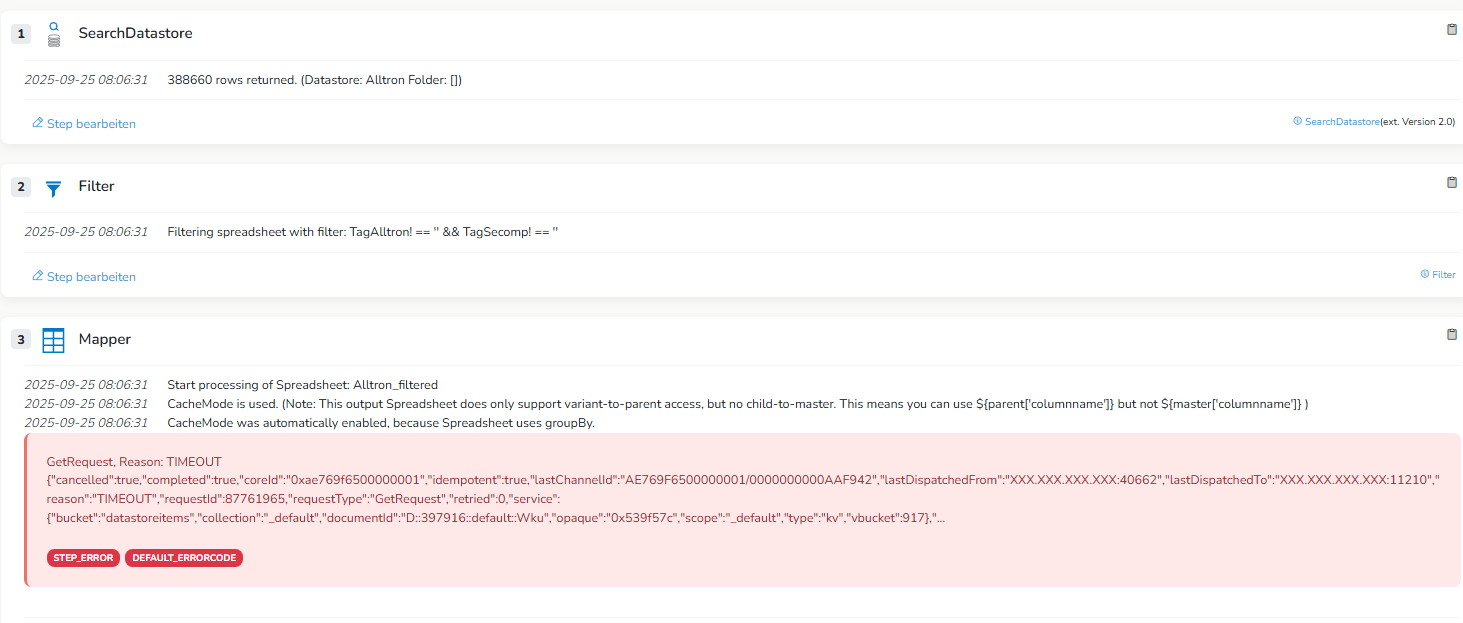The height and width of the screenshot is (623, 1463).
Task: Click the SearchDatastore magnifier database icon
Action: [54, 34]
